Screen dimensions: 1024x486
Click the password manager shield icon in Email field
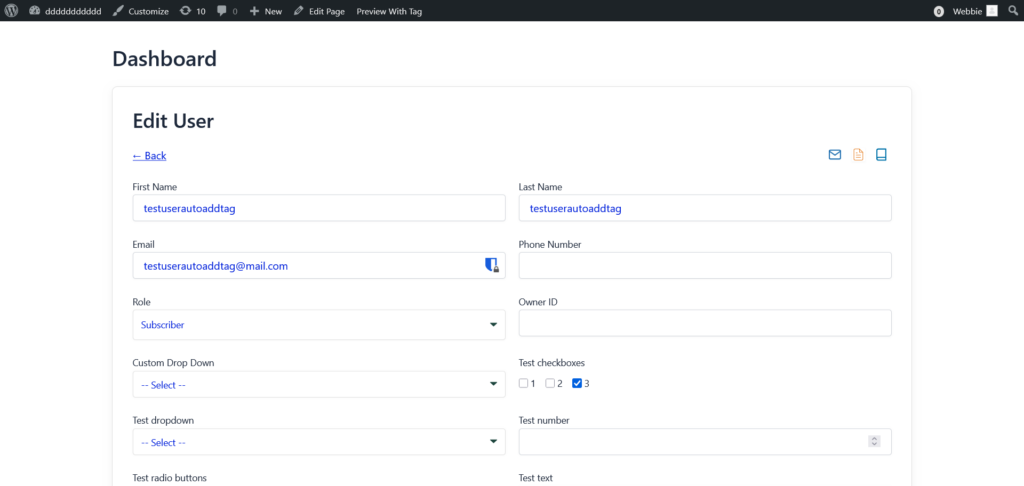[492, 265]
